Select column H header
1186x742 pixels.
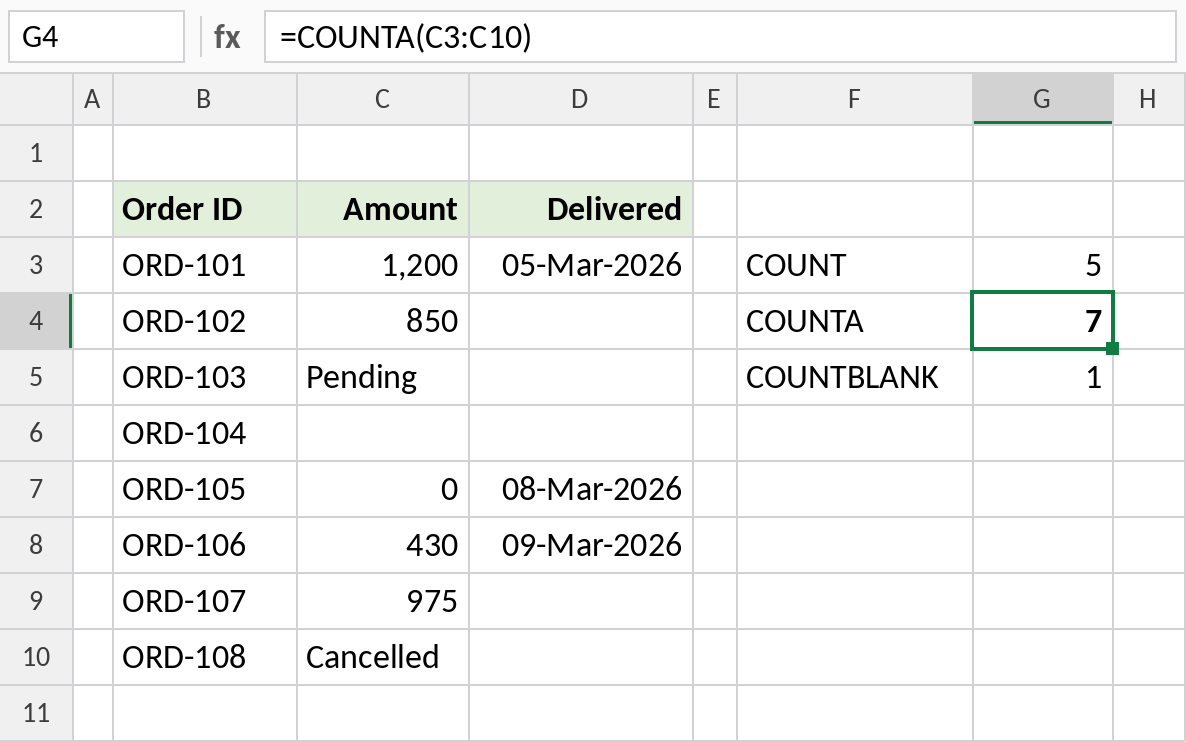point(1148,99)
